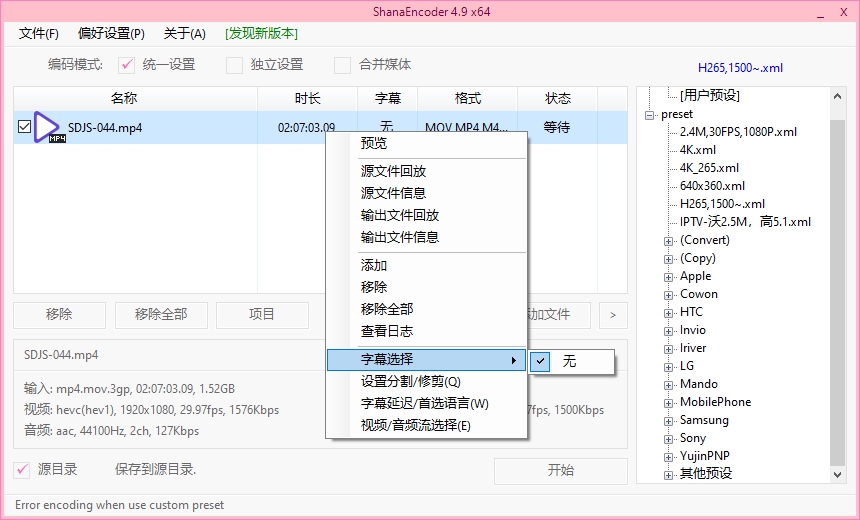This screenshot has width=860, height=520.
Task: Choose 移除全部 in the context menu
Action: (426, 309)
